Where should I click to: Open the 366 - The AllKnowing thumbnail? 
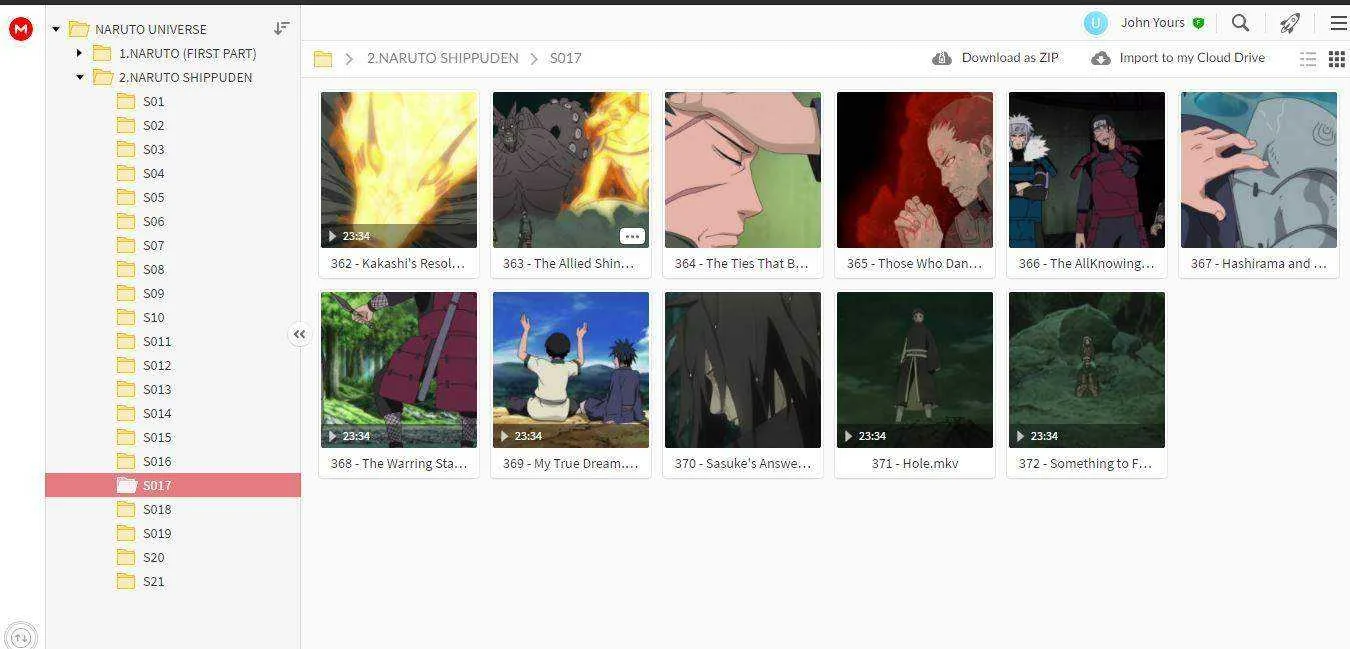pos(1087,170)
